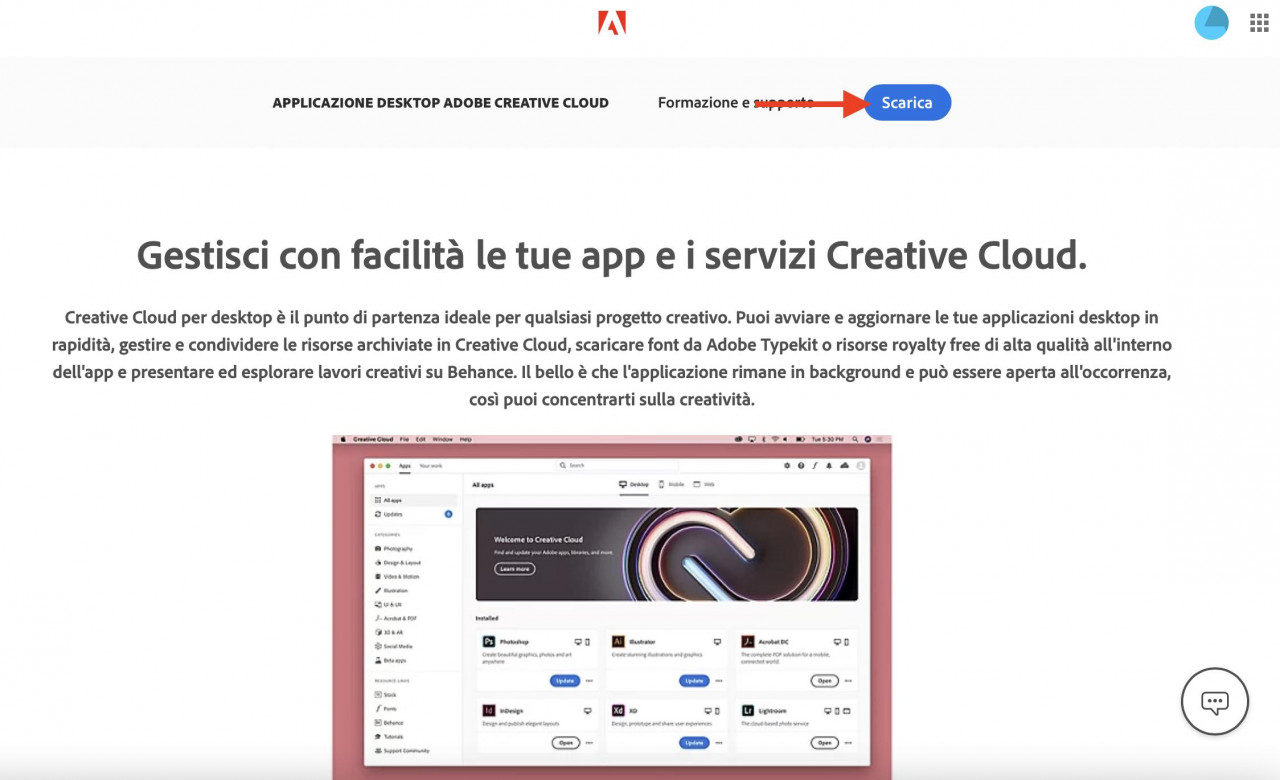This screenshot has width=1280, height=780.
Task: Select Social Media in the preview sidebar
Action: pyautogui.click(x=392, y=646)
